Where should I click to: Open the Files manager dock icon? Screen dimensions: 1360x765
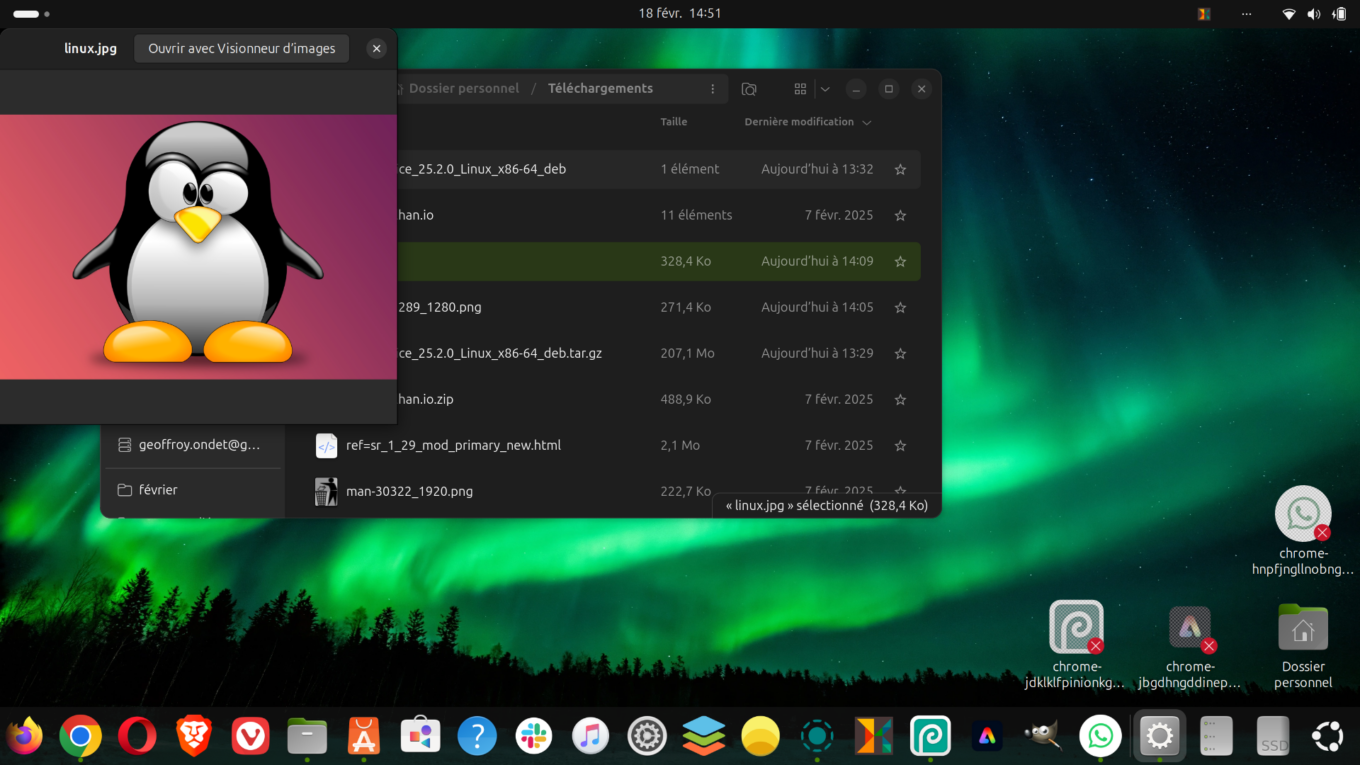coord(307,737)
